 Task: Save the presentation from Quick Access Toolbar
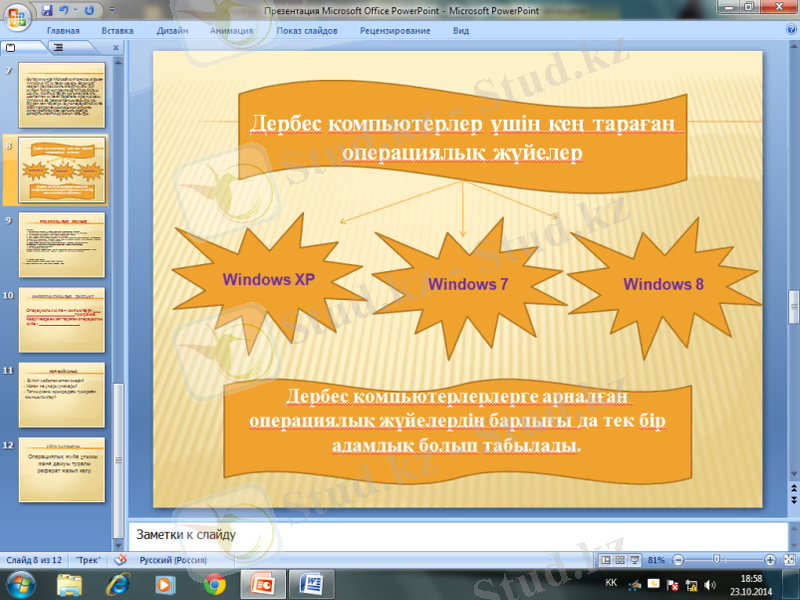[47, 11]
